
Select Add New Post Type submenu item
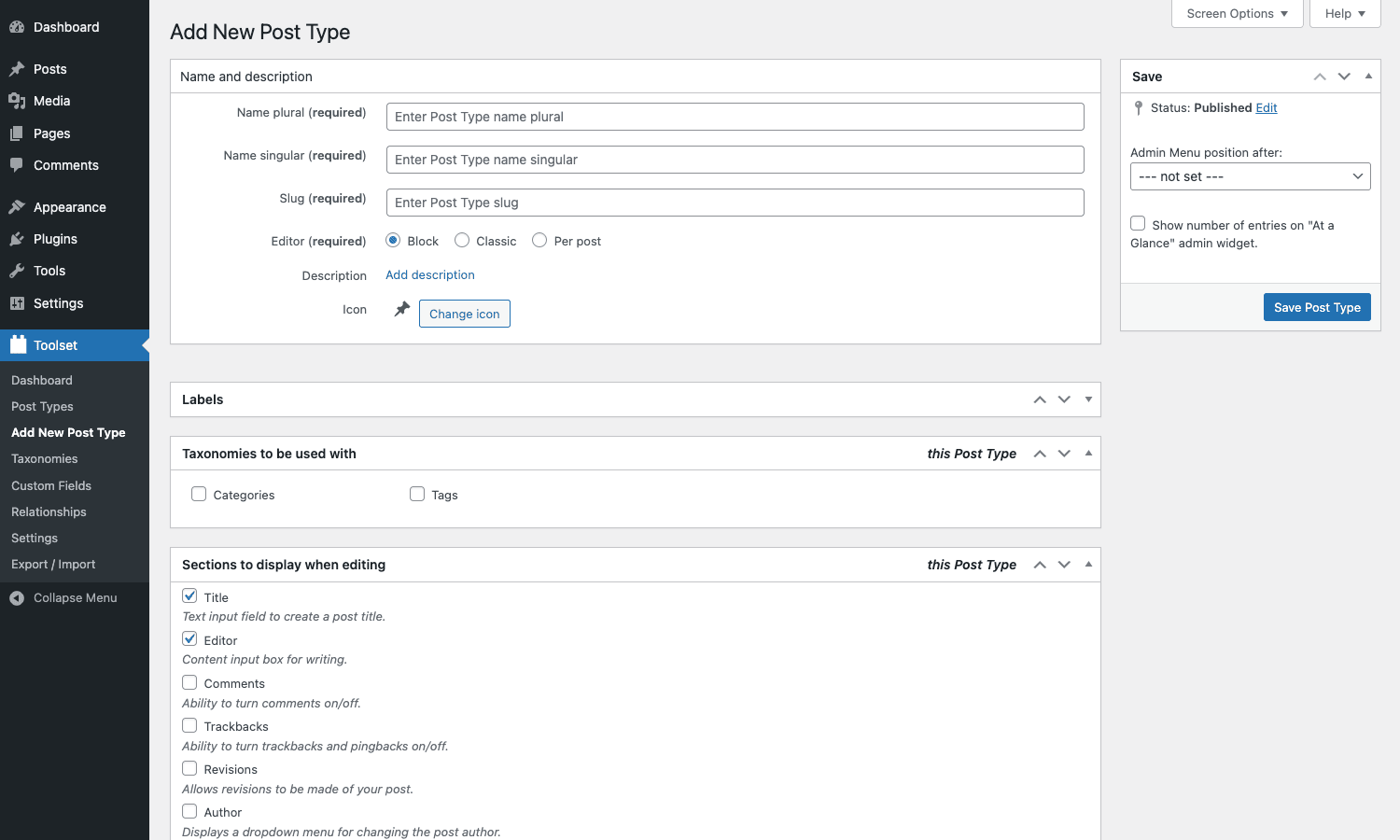tap(68, 432)
